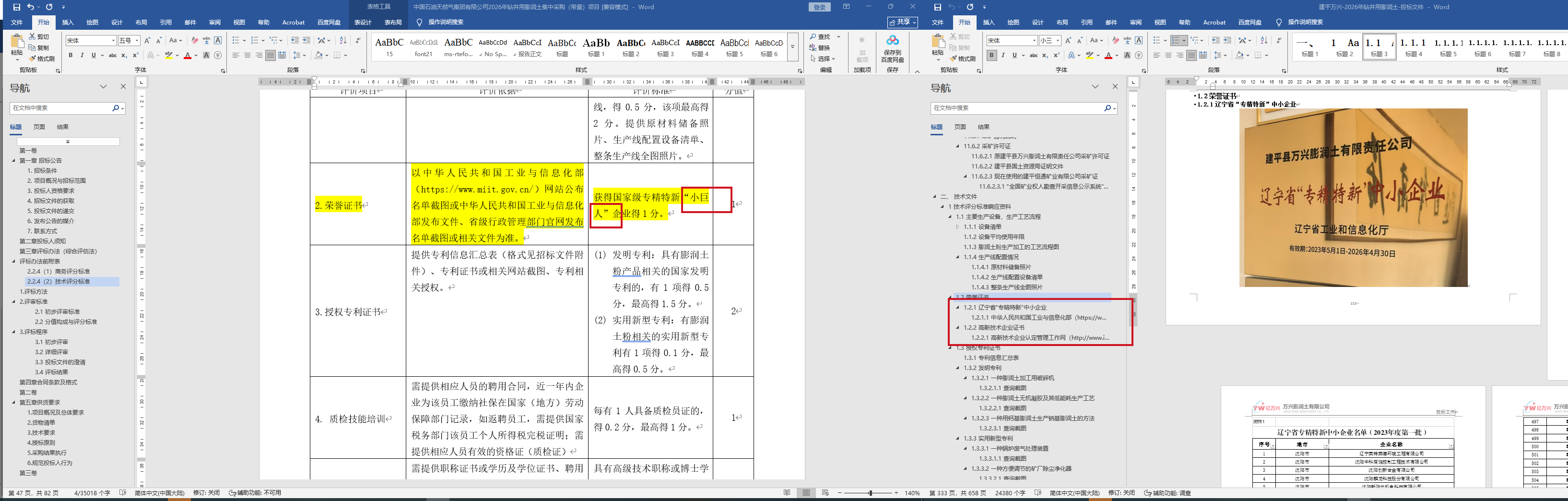Click the Find (查找) magnifier icon
Viewport: 1568px width, 501px height.
[813, 37]
